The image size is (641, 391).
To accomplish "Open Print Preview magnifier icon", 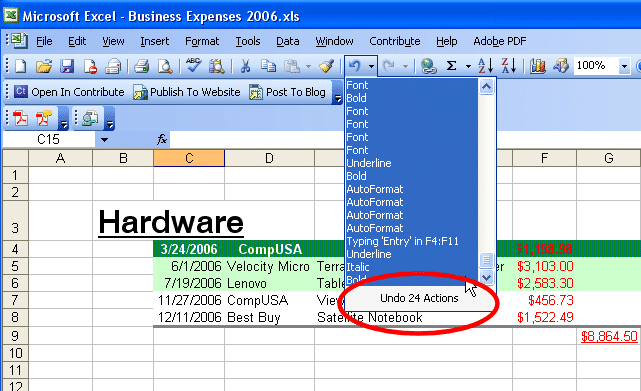I will [x=165, y=66].
